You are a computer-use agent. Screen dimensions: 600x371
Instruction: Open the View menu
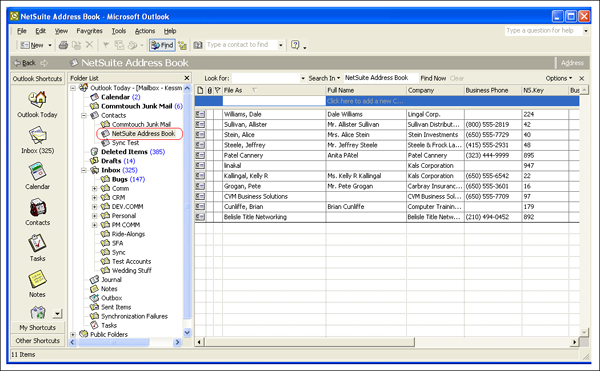[61, 31]
